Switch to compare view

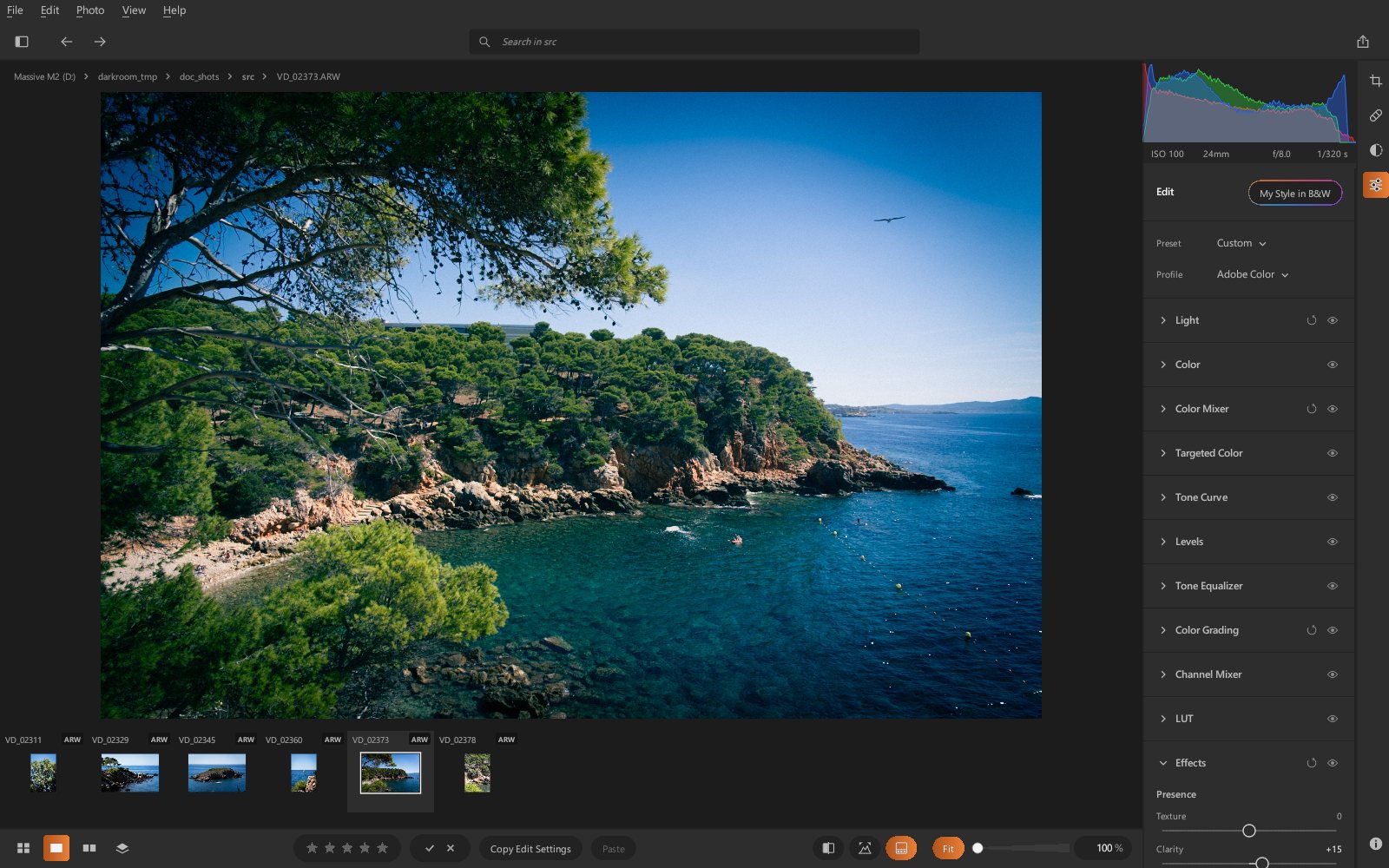[89, 848]
